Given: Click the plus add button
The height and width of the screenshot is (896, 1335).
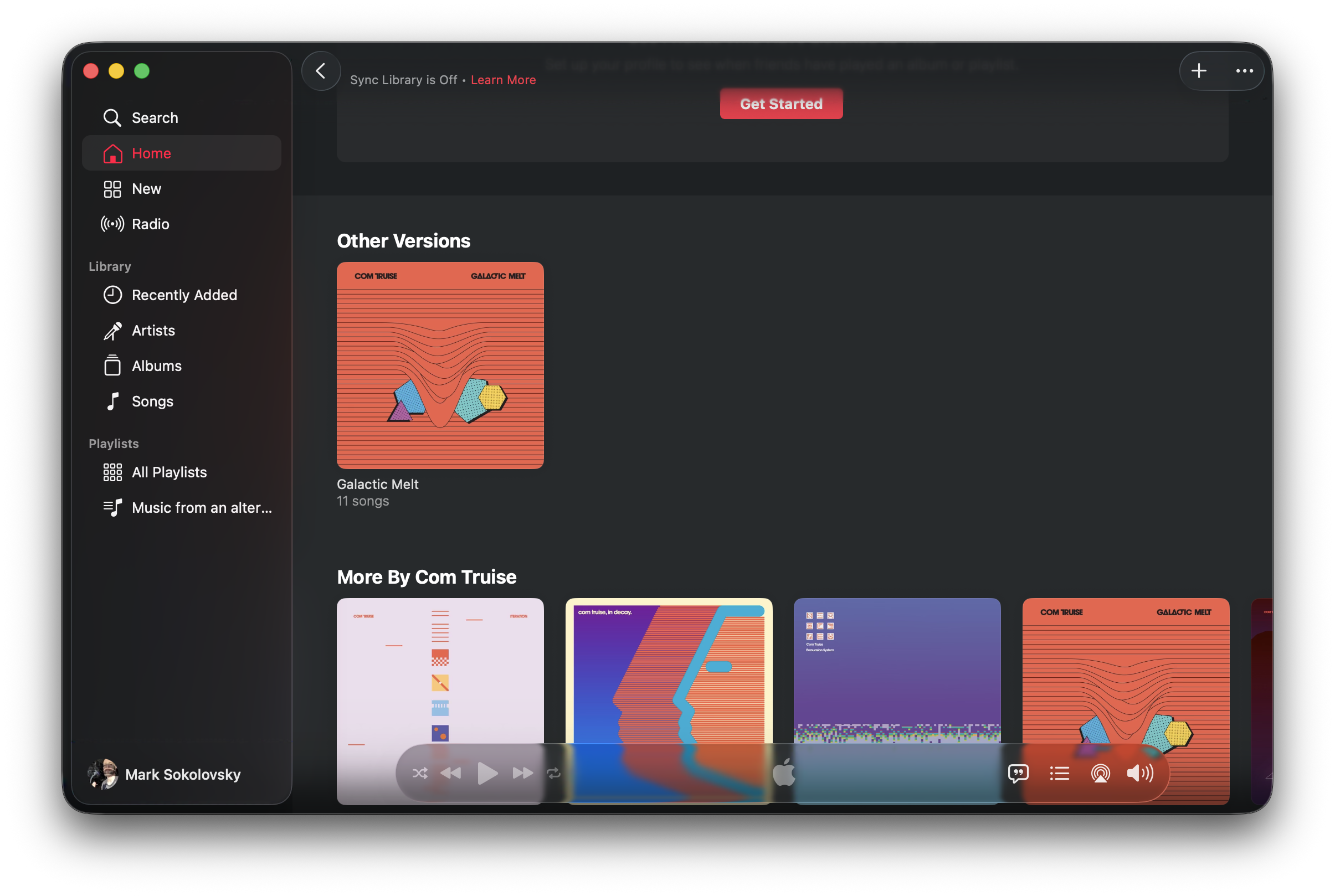Looking at the screenshot, I should (1198, 71).
